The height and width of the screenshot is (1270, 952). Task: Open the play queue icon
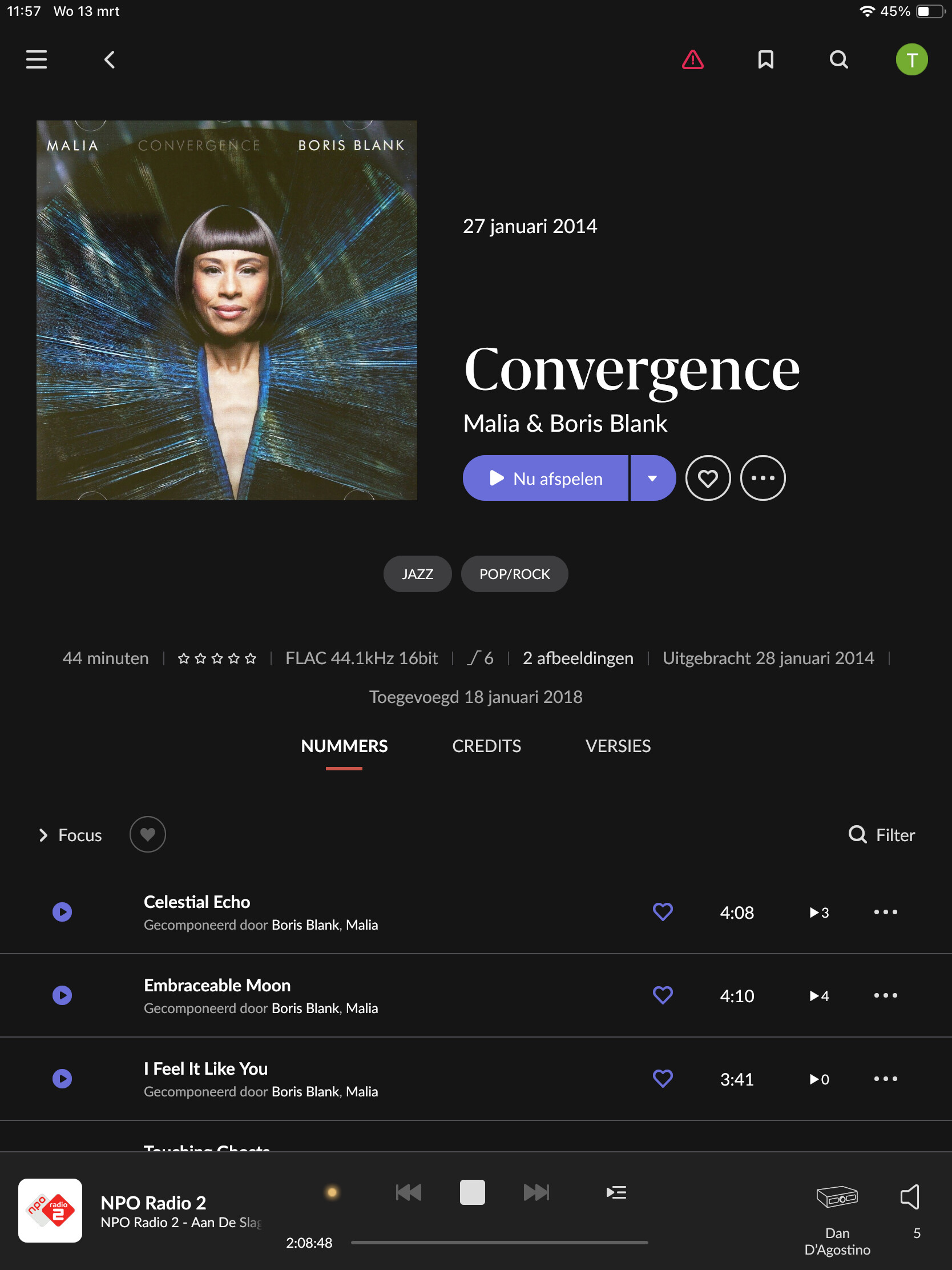pyautogui.click(x=616, y=1192)
